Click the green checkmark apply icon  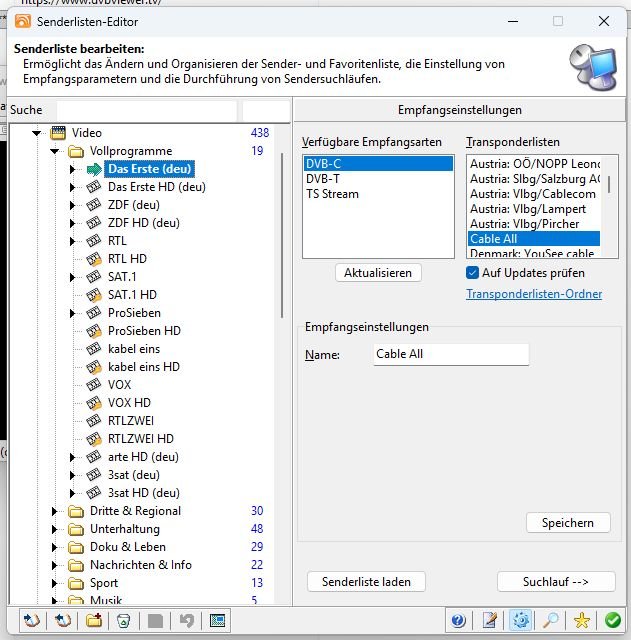tap(612, 620)
